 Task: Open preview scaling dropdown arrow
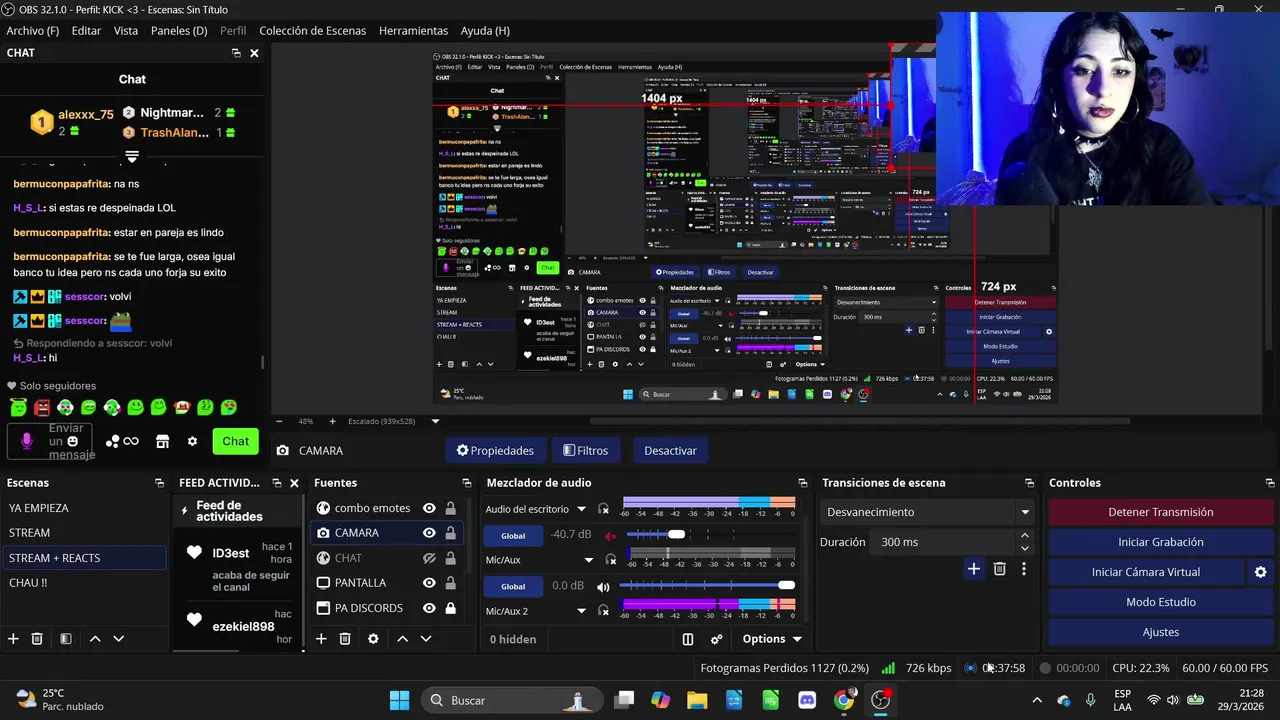click(436, 421)
